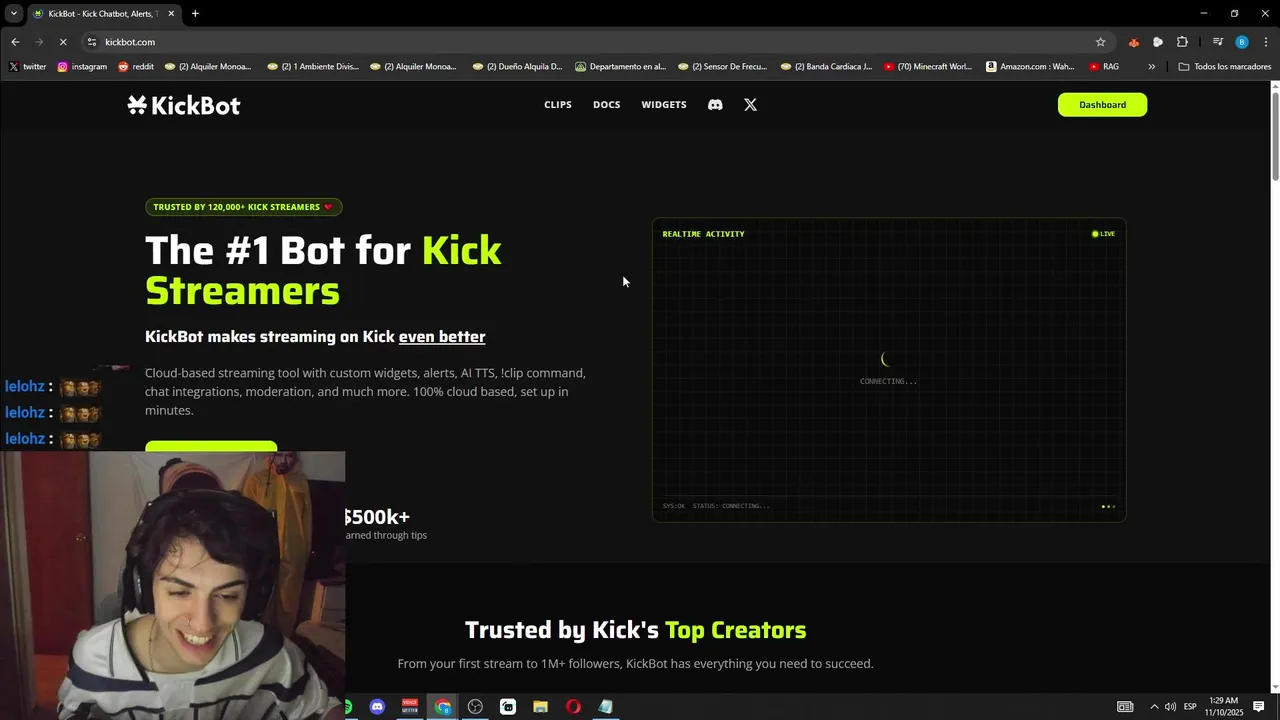Open the instagram bookmark

pyautogui.click(x=82, y=67)
